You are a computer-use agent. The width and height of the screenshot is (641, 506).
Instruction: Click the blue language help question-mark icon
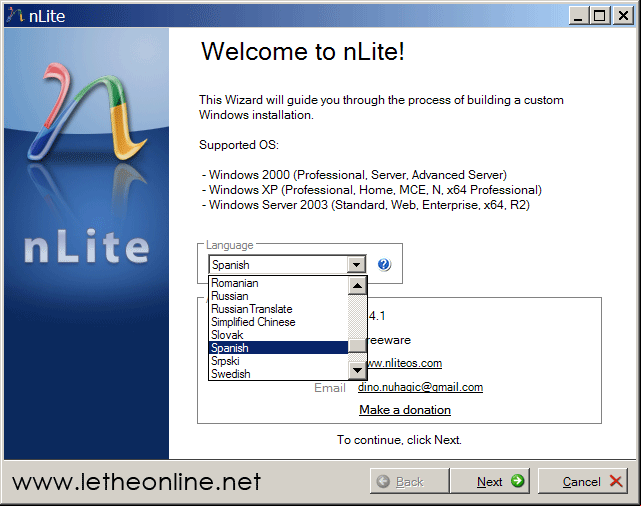pyautogui.click(x=384, y=265)
